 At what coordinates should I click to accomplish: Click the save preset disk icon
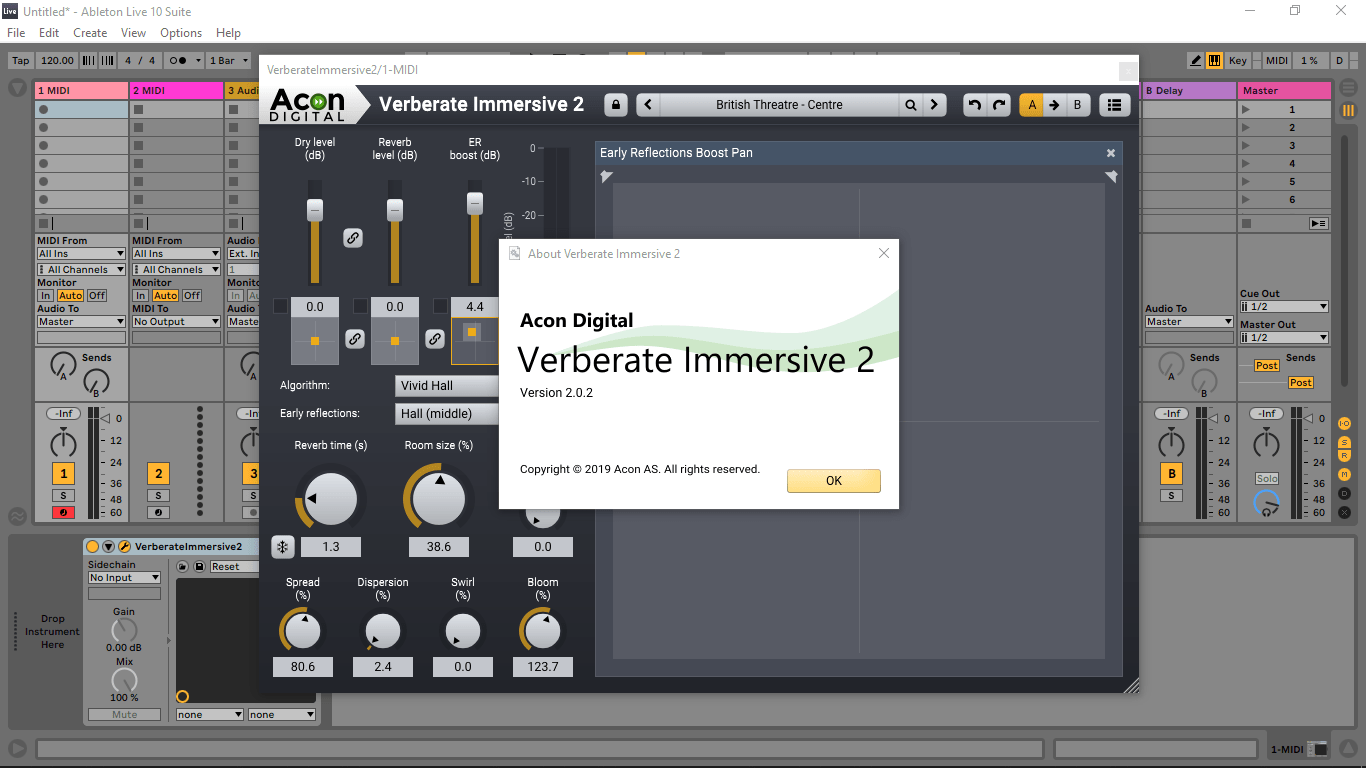click(199, 567)
